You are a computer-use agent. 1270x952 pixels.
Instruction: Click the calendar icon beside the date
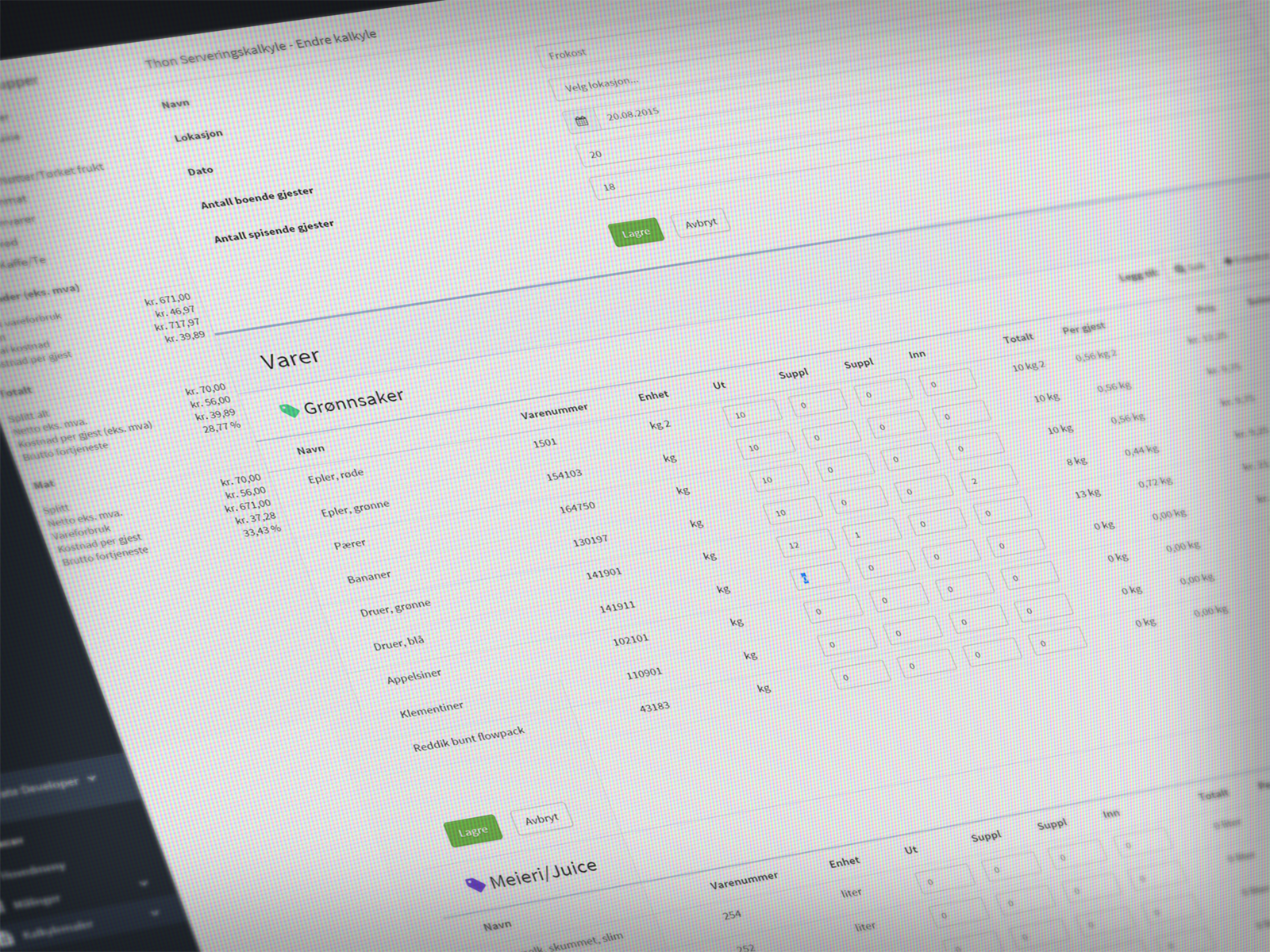click(582, 121)
